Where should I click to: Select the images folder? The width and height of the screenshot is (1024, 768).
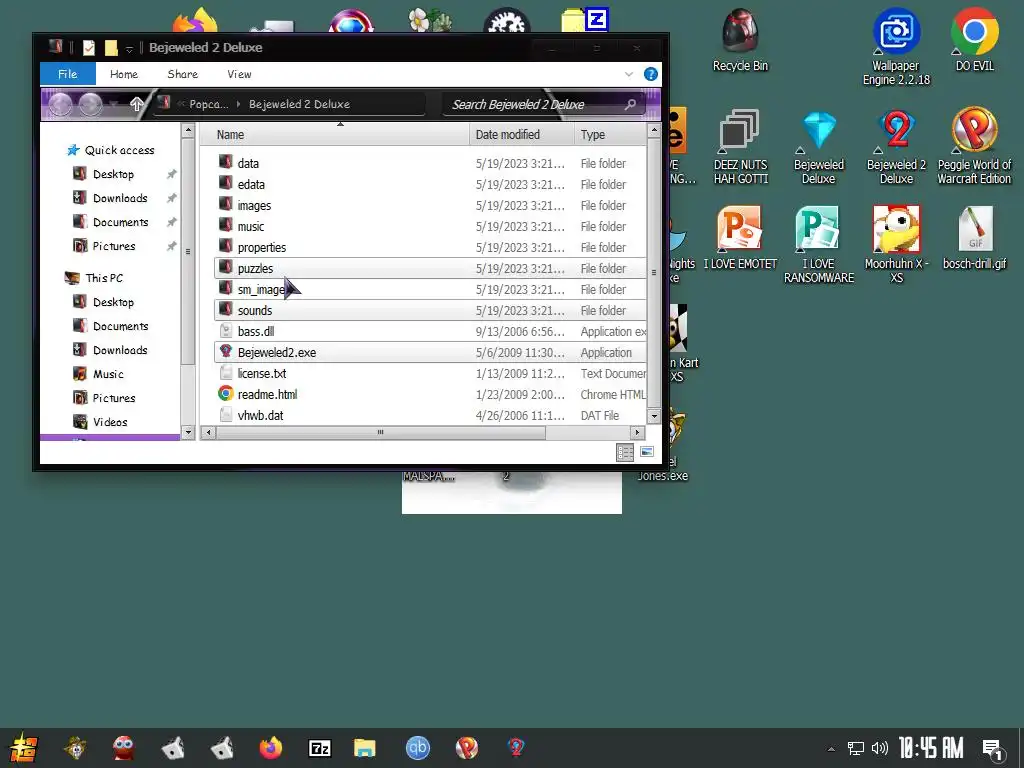click(x=254, y=205)
